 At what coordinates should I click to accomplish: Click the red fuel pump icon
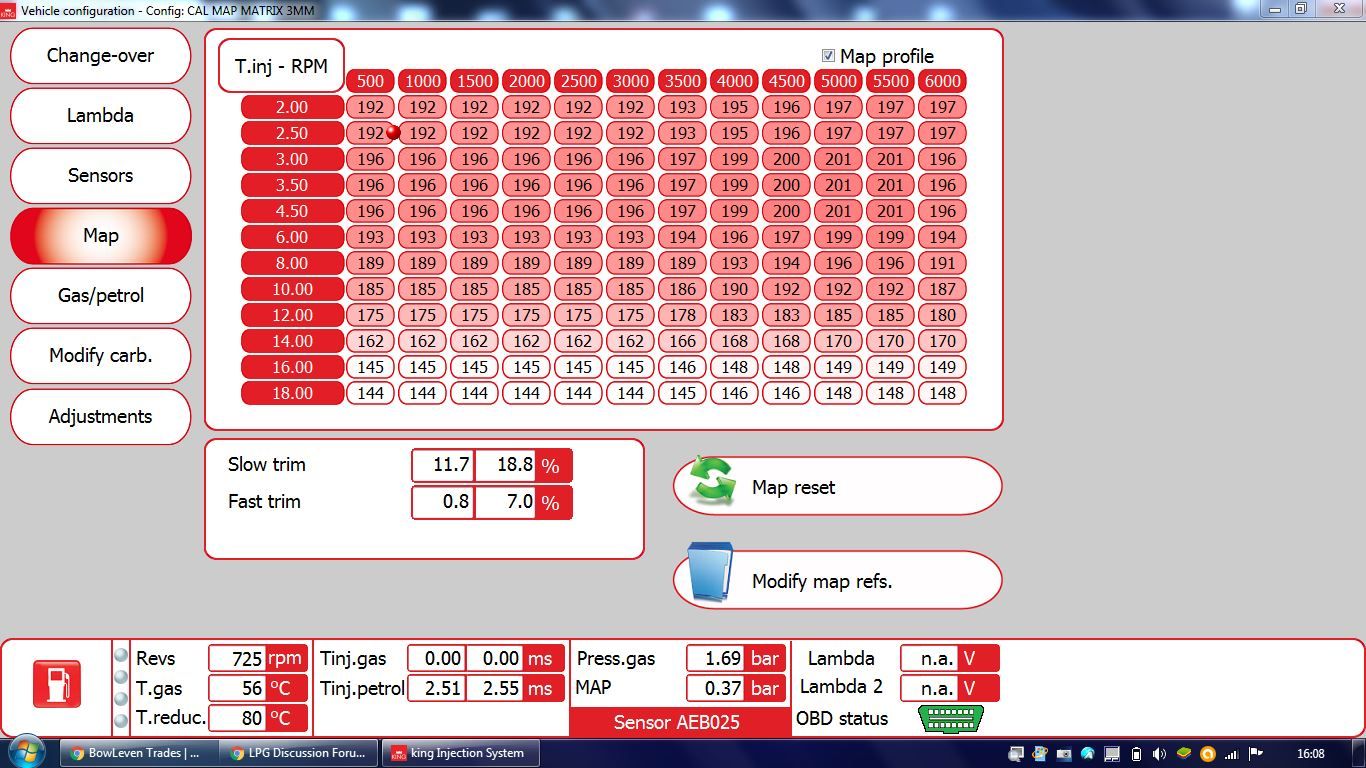57,685
